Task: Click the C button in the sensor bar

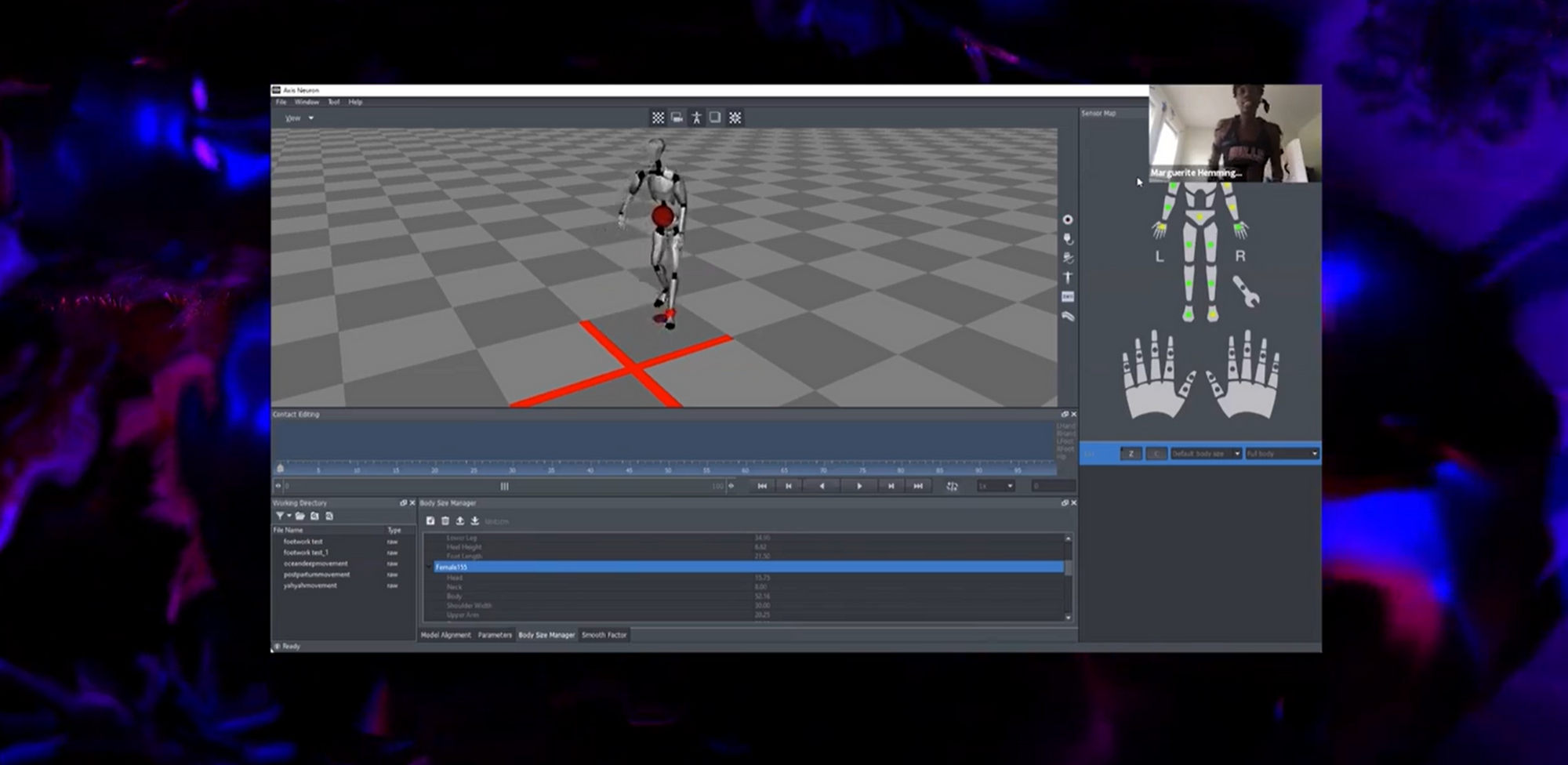Action: point(1156,454)
